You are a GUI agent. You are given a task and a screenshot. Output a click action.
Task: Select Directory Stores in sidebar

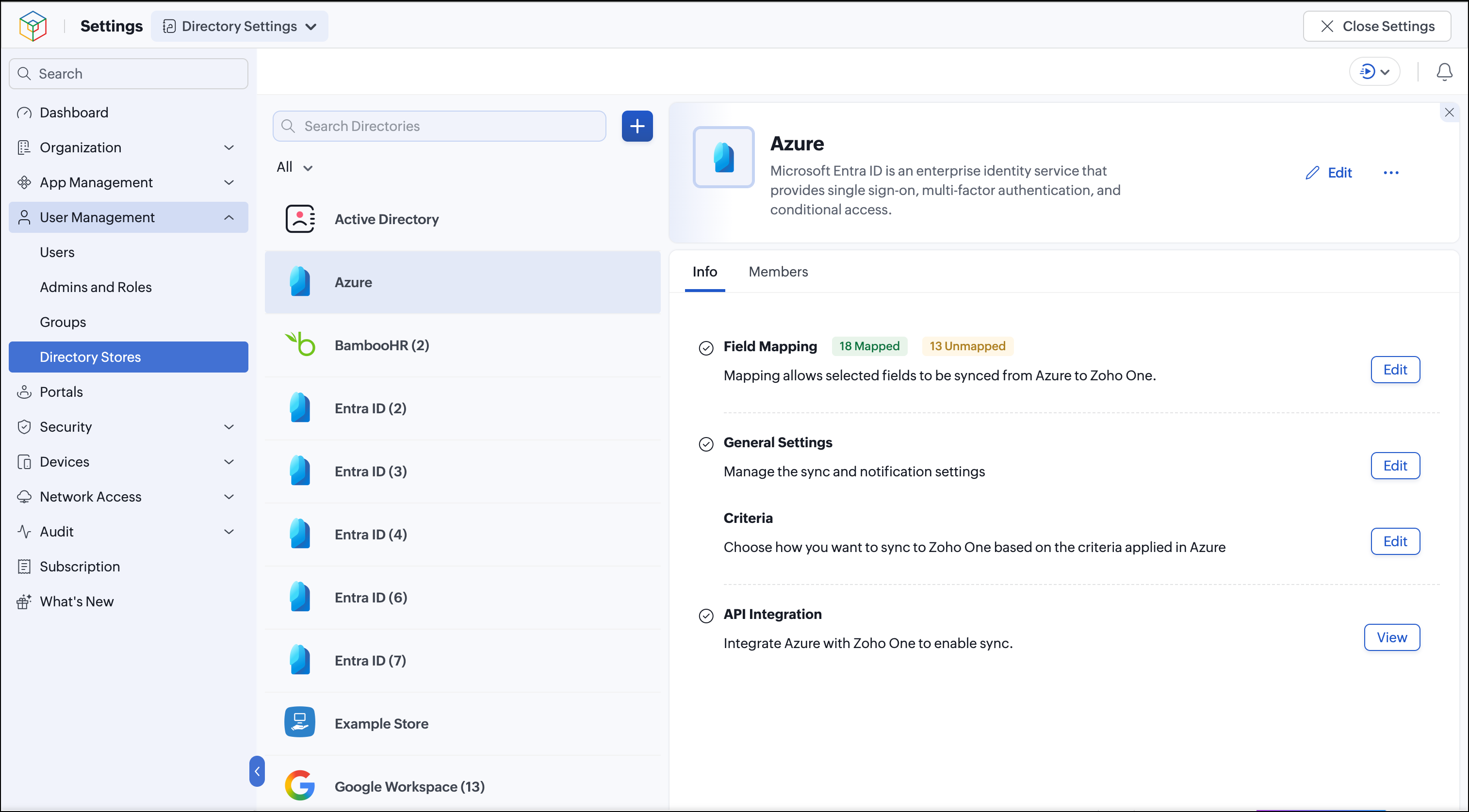128,357
